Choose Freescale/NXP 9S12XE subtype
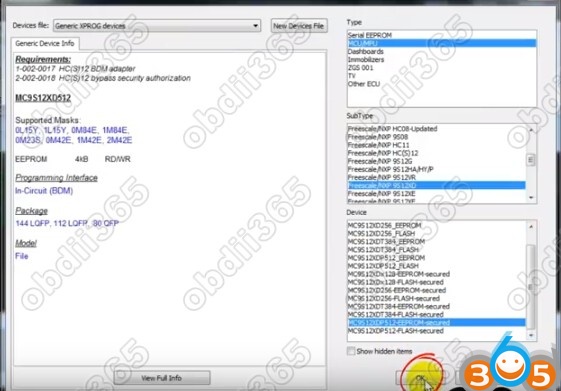The width and height of the screenshot is (561, 391). (436, 194)
